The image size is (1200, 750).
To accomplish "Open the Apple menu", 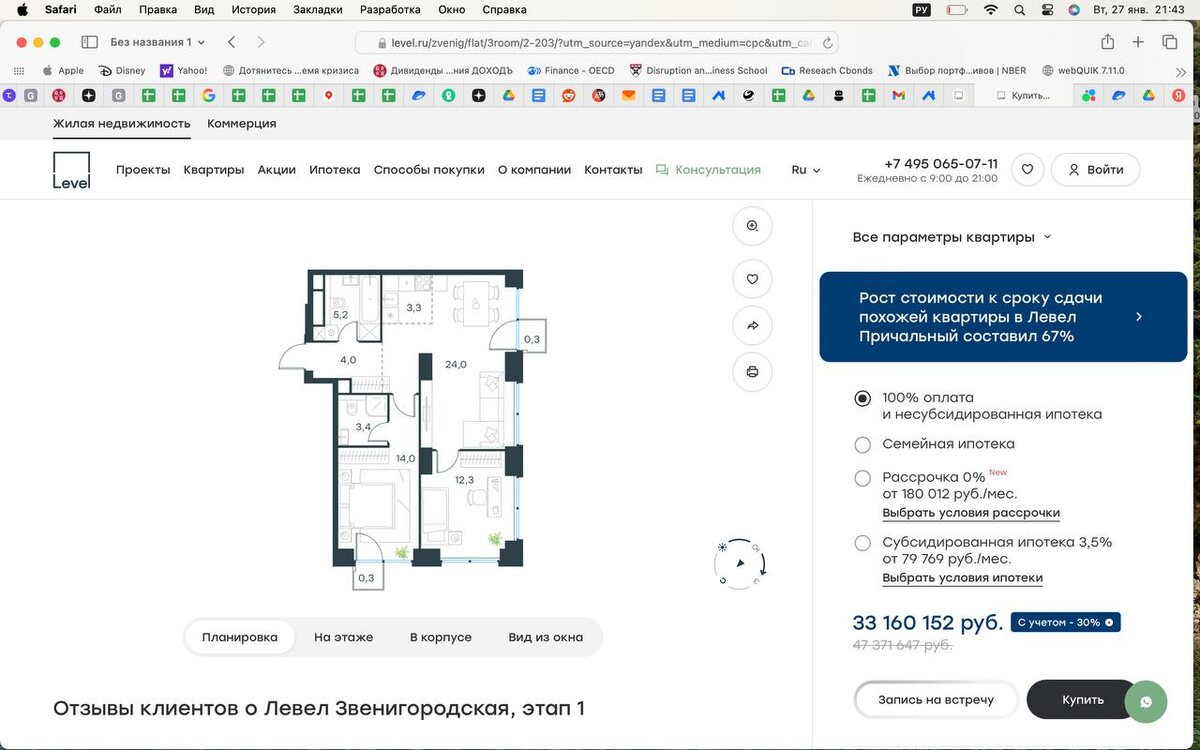I will click(22, 10).
